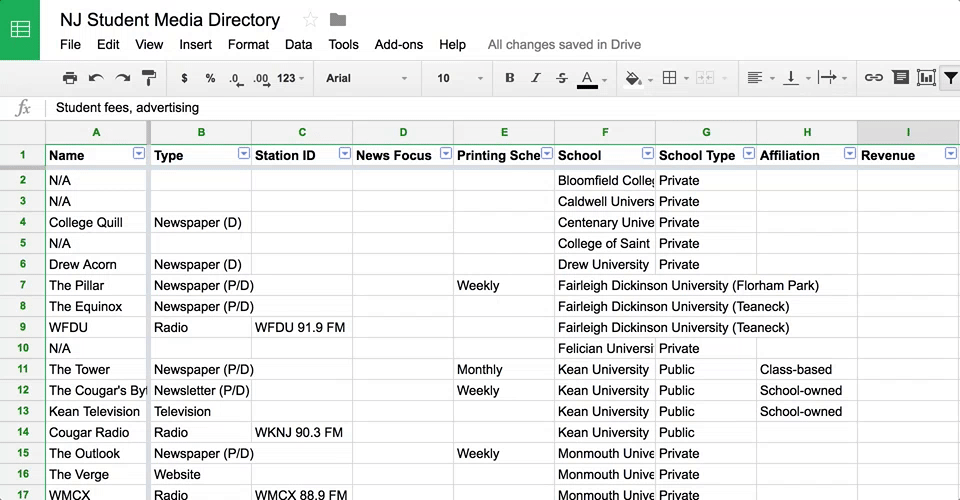Screen dimensions: 960x500
Task: Select the Monthly printing schedule cell
Action: tap(504, 370)
